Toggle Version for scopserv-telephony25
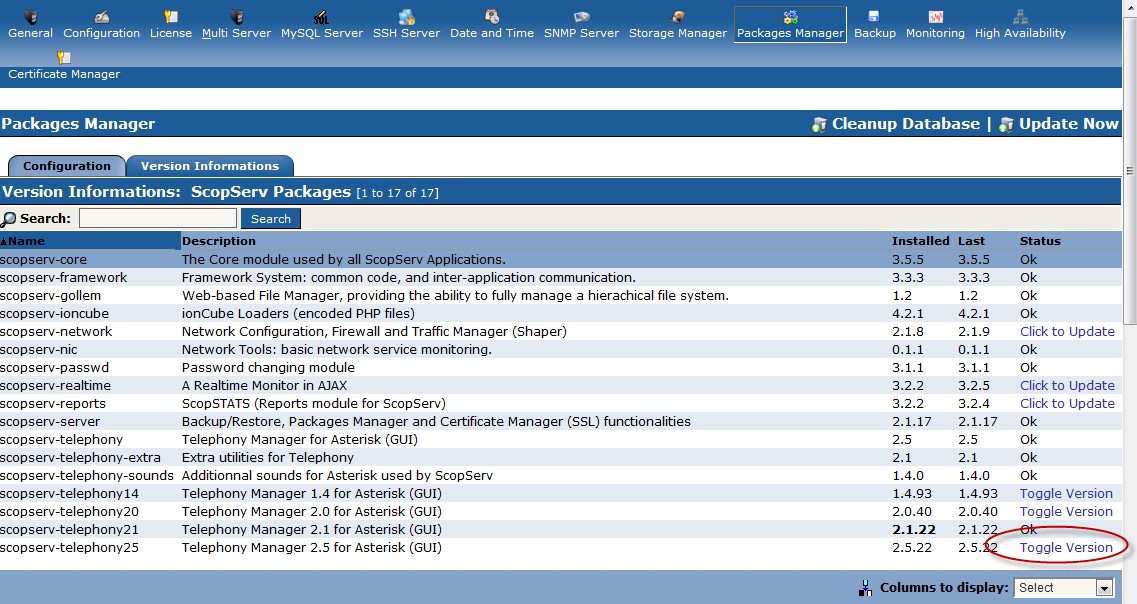This screenshot has width=1137, height=604. (1066, 548)
